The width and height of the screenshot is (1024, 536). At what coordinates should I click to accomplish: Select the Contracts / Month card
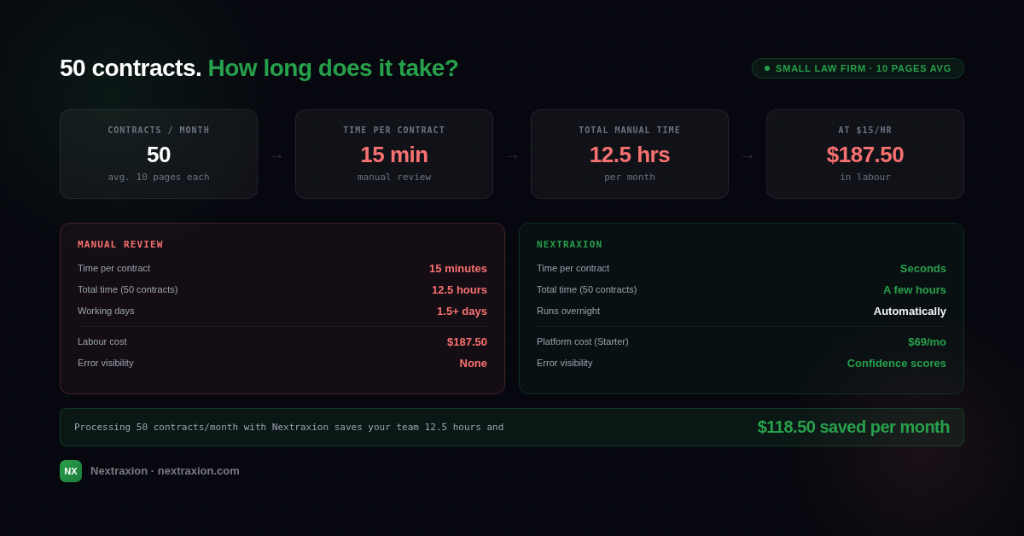tap(159, 154)
